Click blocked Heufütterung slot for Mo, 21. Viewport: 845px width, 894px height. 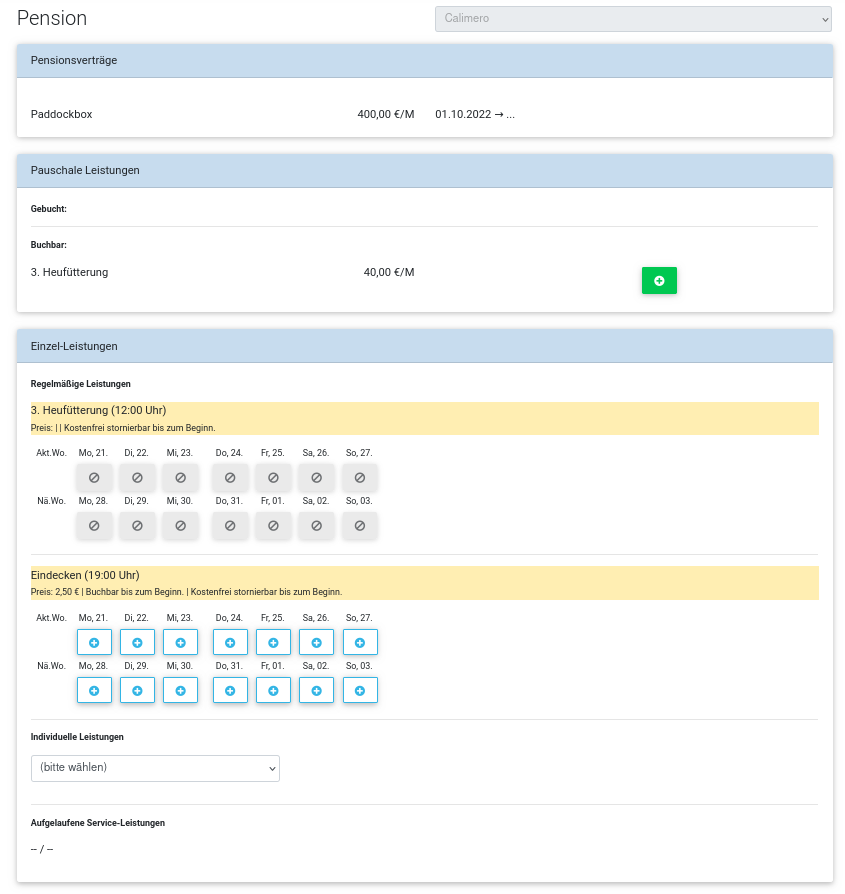pyautogui.click(x=94, y=477)
